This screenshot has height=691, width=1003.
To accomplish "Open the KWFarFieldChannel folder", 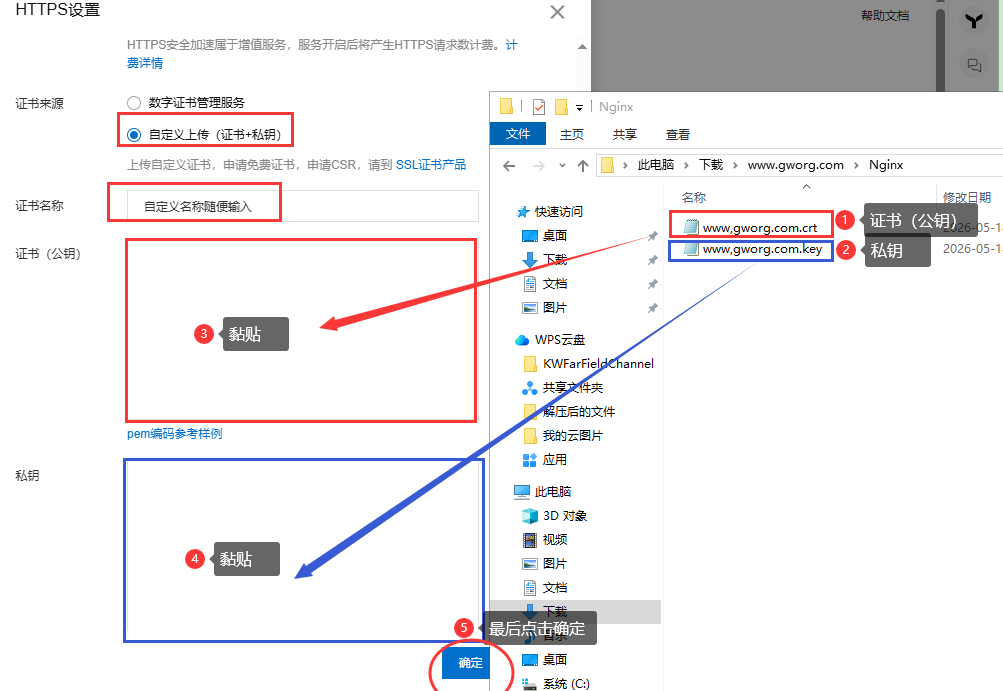I will (x=597, y=363).
